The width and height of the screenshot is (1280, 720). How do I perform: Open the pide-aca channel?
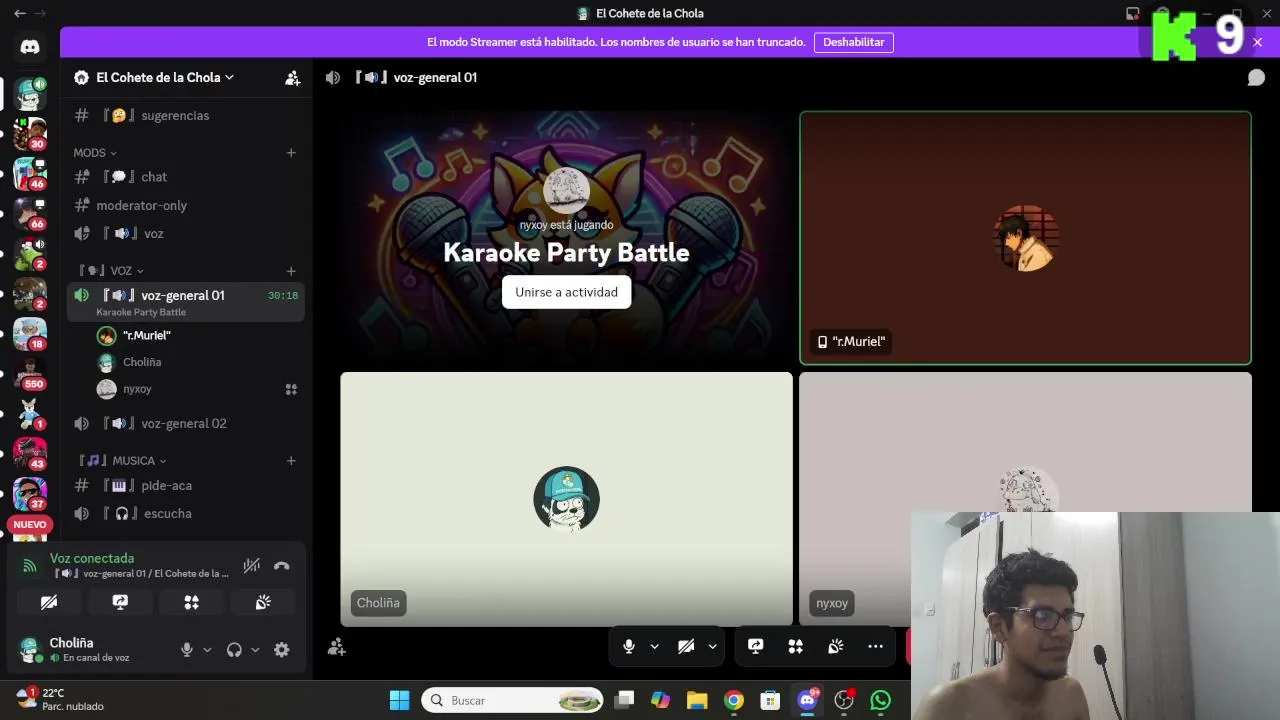[186, 485]
